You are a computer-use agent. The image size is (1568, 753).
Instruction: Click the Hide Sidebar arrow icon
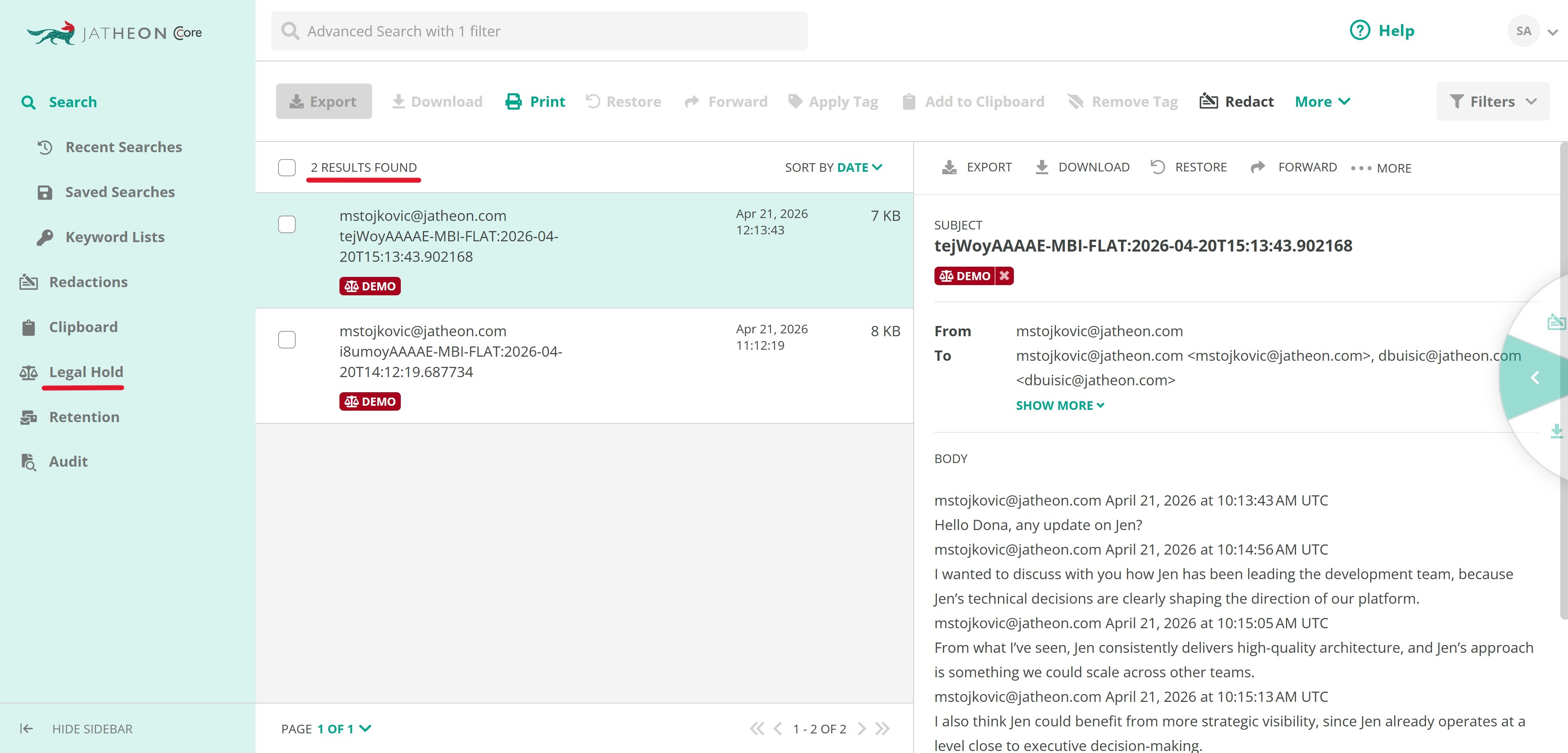(x=26, y=728)
